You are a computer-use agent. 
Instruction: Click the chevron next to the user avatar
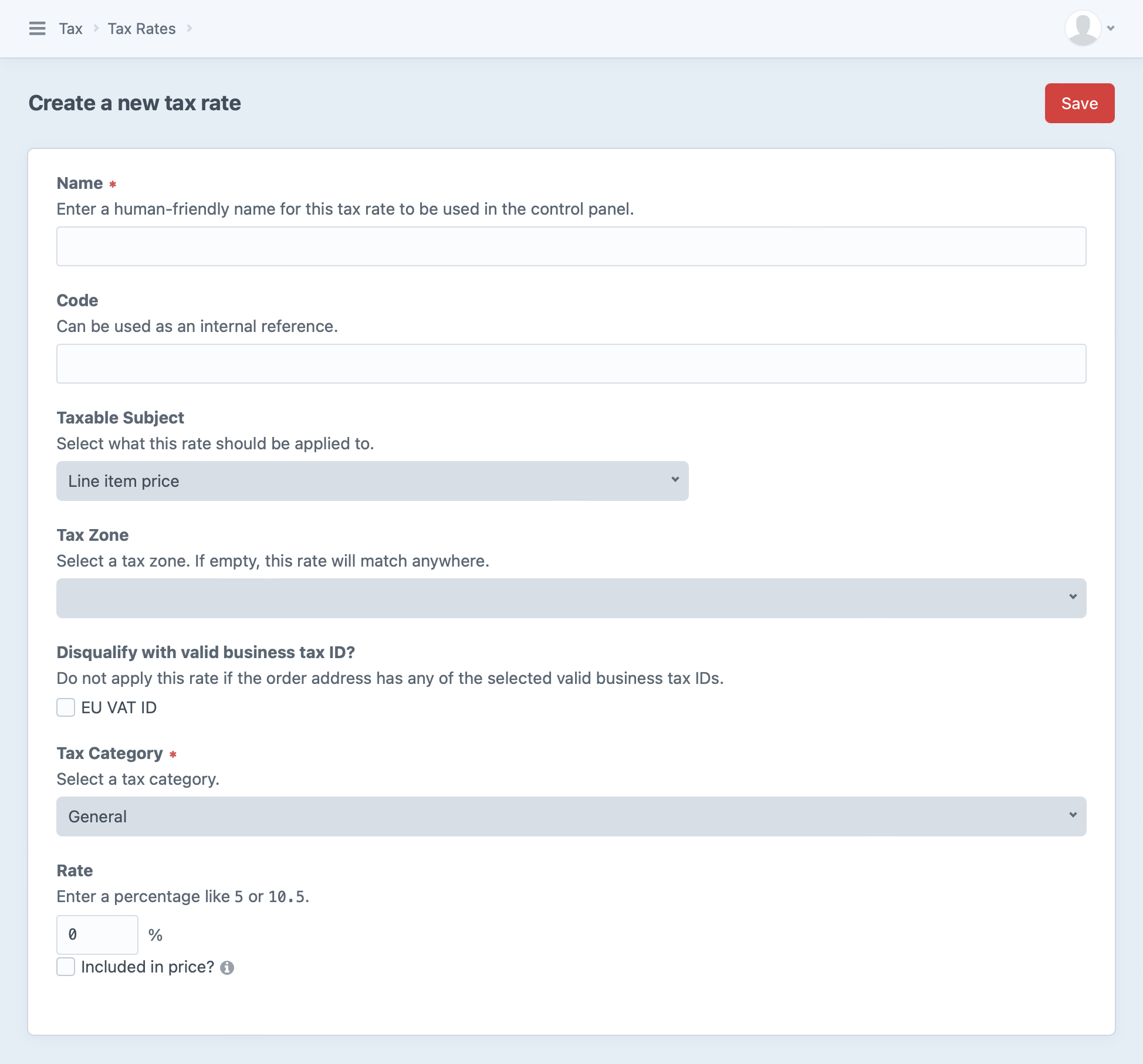pyautogui.click(x=1111, y=28)
